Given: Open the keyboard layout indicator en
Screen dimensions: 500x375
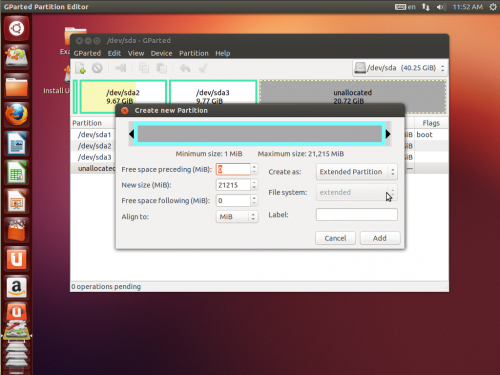Looking at the screenshot, I should pyautogui.click(x=405, y=7).
